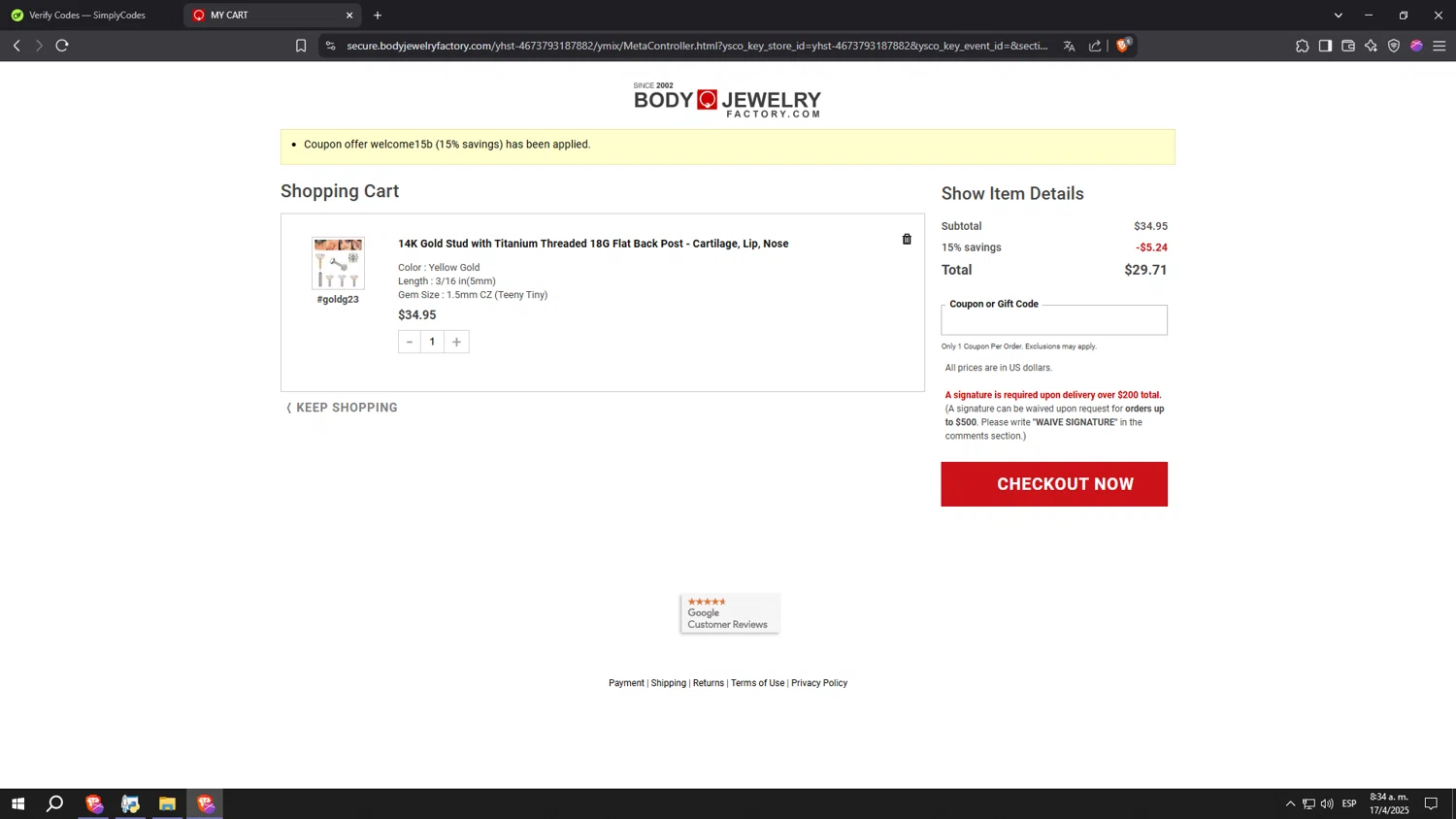Bookmark this page
This screenshot has height=819, width=1456.
[x=301, y=46]
